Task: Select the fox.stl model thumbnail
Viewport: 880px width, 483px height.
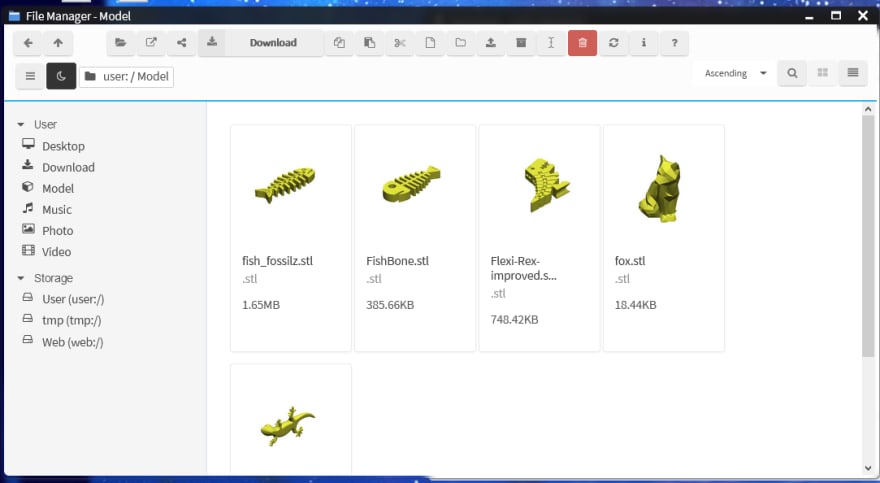Action: pos(660,189)
